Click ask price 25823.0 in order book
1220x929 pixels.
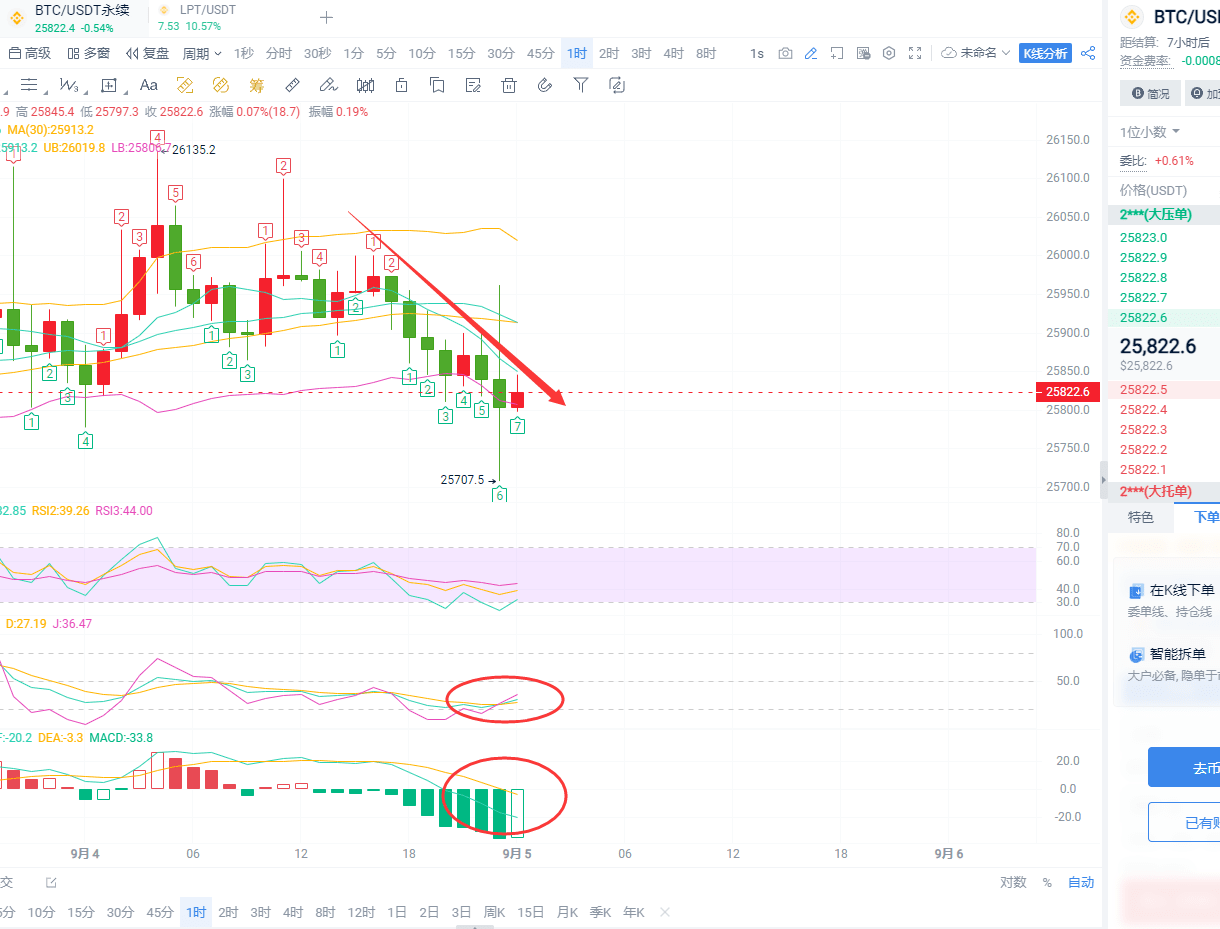pos(1143,238)
